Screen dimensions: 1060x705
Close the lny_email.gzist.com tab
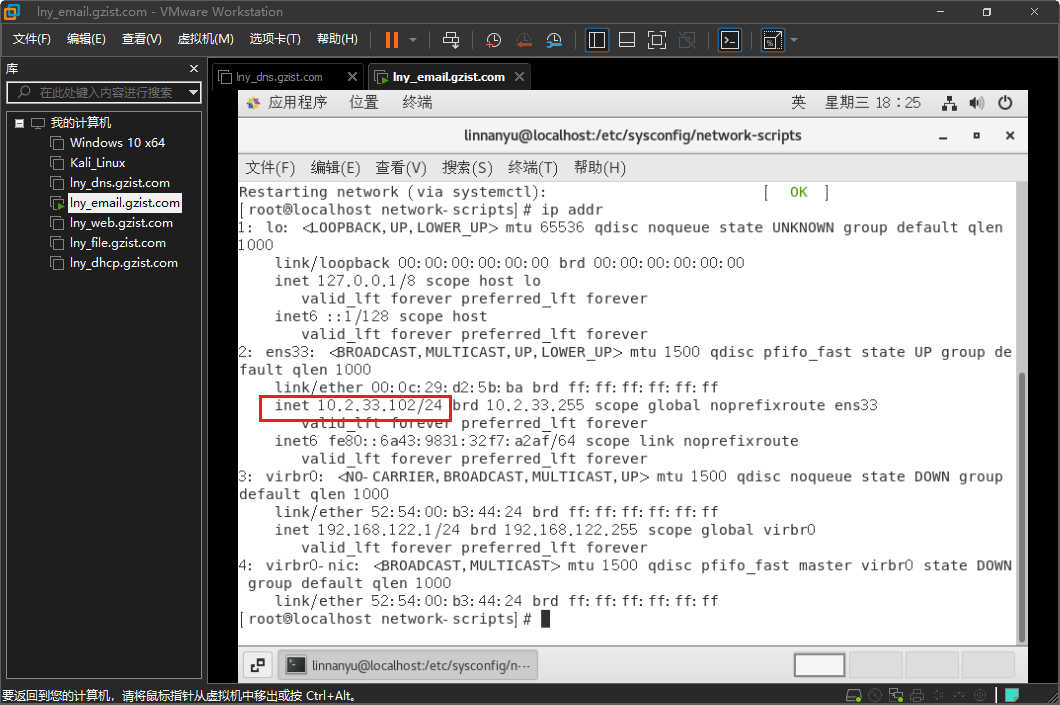(x=519, y=76)
